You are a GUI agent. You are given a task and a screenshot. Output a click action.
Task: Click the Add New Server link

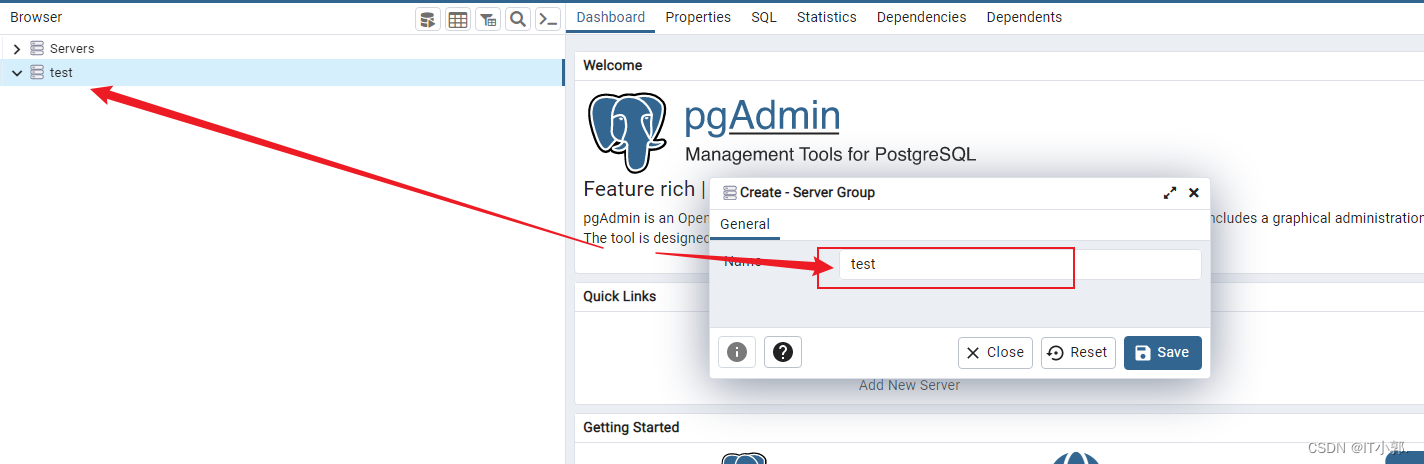pos(909,385)
